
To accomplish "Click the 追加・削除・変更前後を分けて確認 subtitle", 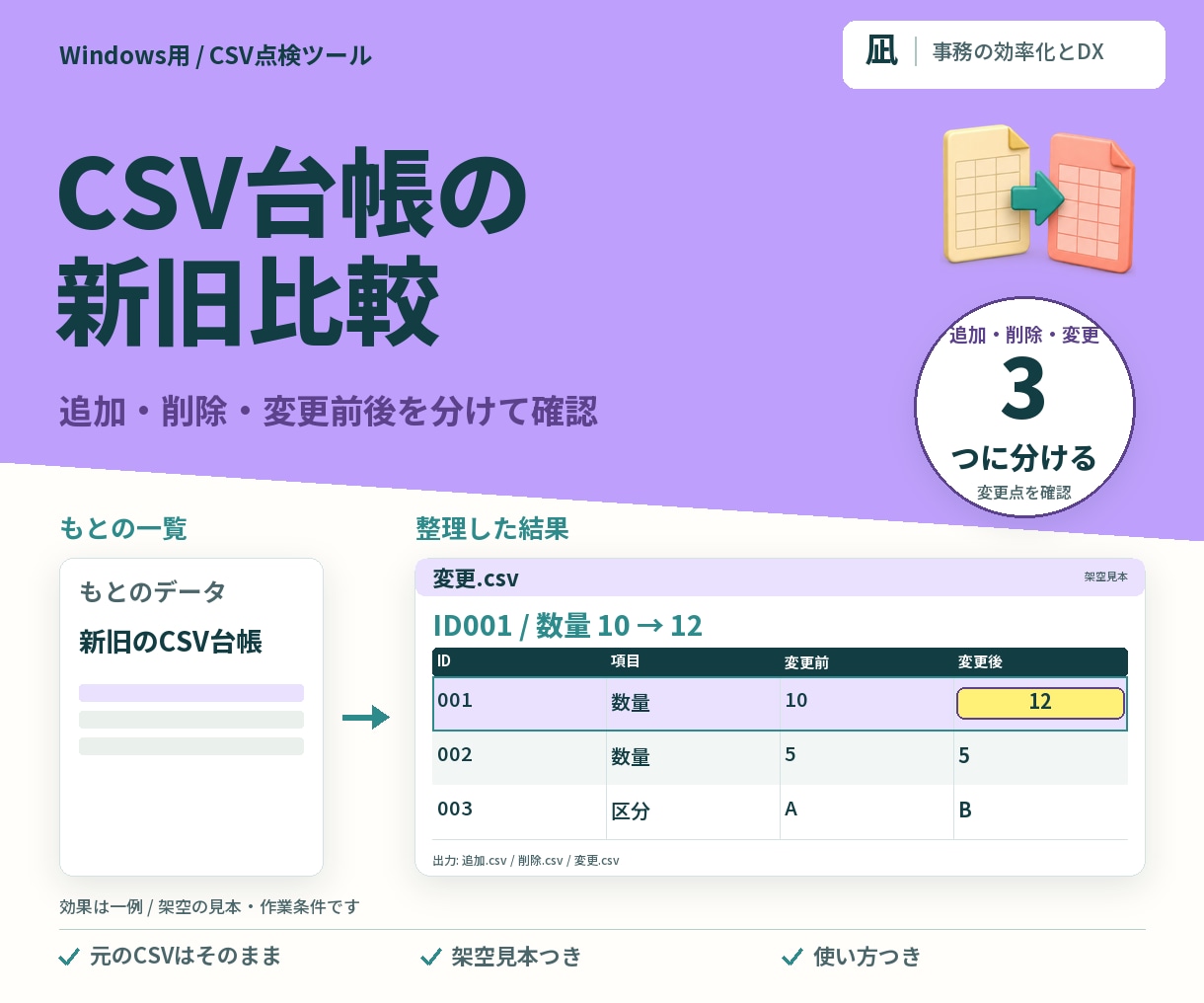I will [x=329, y=412].
